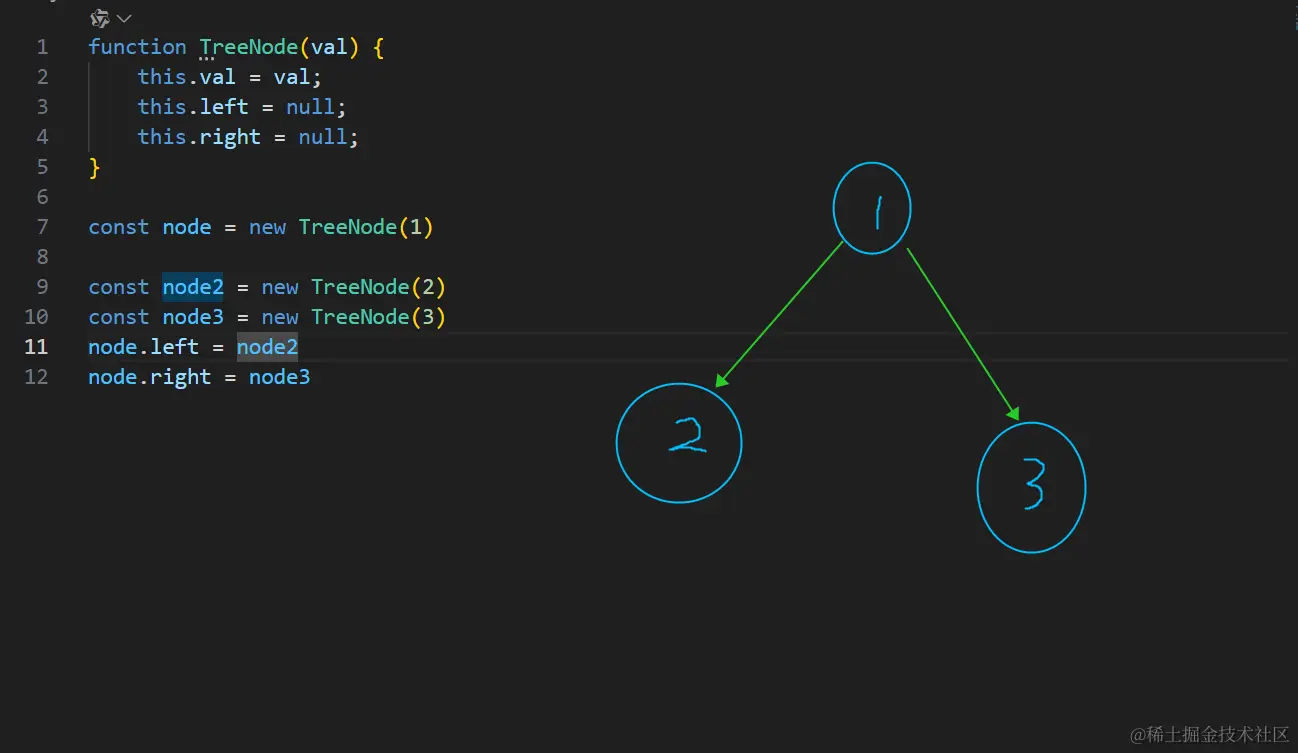Click the 'val' parameter in TreeNode(val)

328,47
